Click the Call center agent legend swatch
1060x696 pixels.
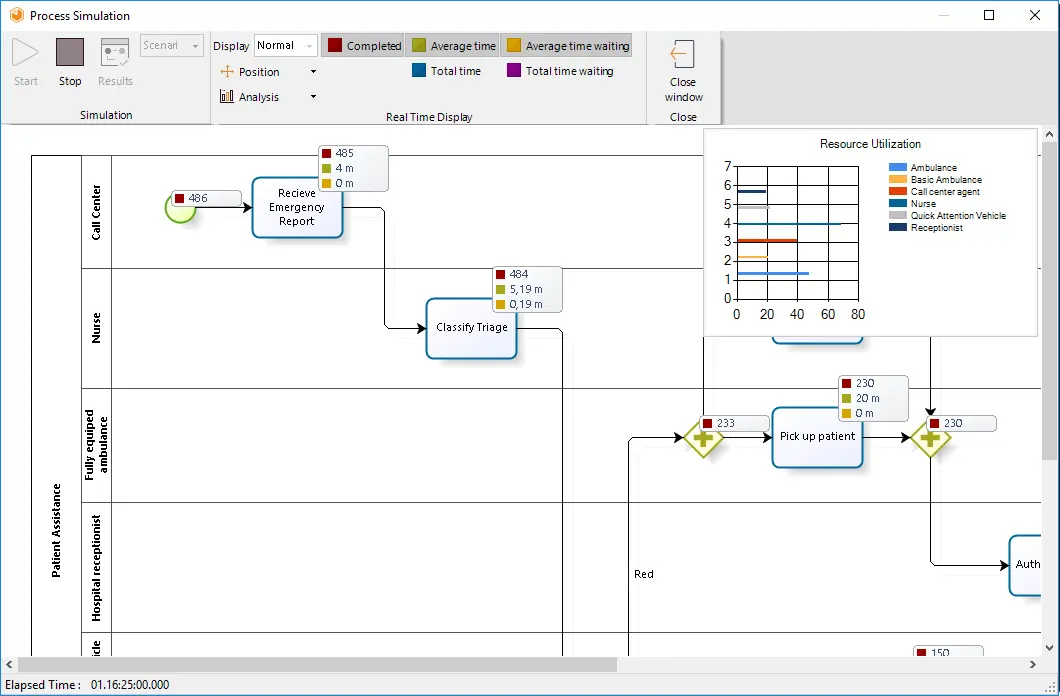[x=898, y=191]
